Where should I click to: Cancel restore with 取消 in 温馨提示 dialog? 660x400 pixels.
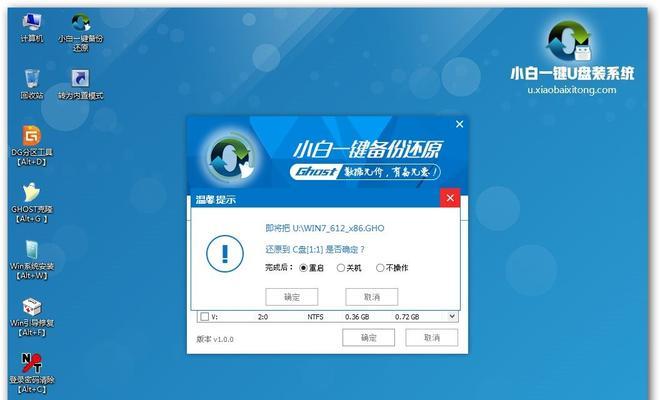click(372, 297)
